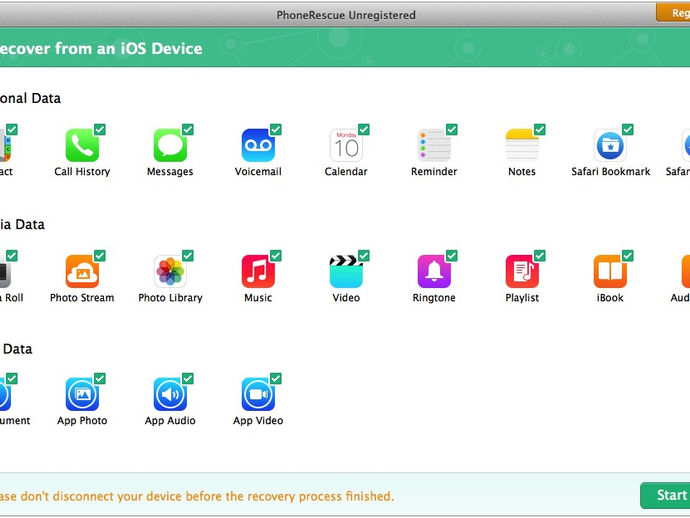This screenshot has height=518, width=690.
Task: Select the App Audio speaker icon
Action: point(170,394)
